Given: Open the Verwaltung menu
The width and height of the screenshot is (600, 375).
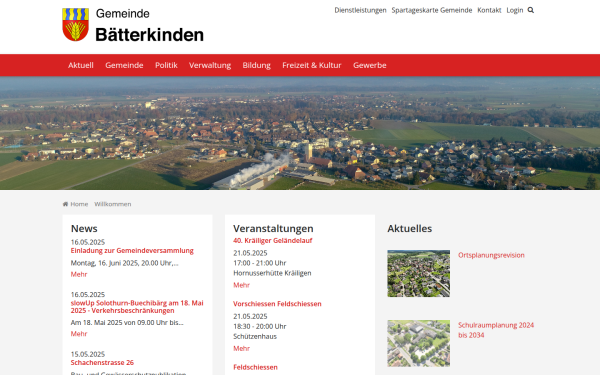Looking at the screenshot, I should (x=210, y=65).
